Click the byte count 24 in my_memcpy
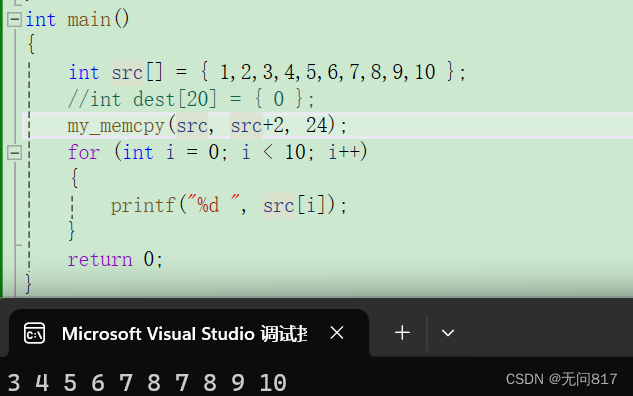The image size is (633, 396). tap(316, 125)
